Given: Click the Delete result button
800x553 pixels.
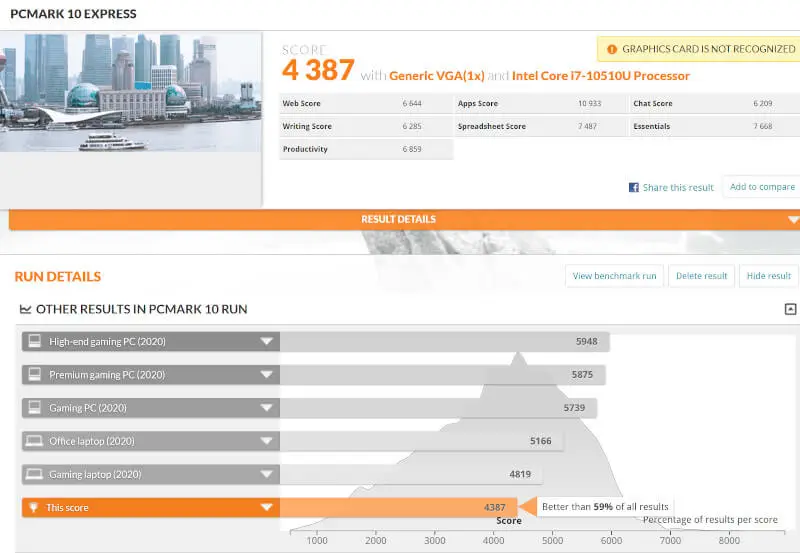Looking at the screenshot, I should click(x=701, y=276).
